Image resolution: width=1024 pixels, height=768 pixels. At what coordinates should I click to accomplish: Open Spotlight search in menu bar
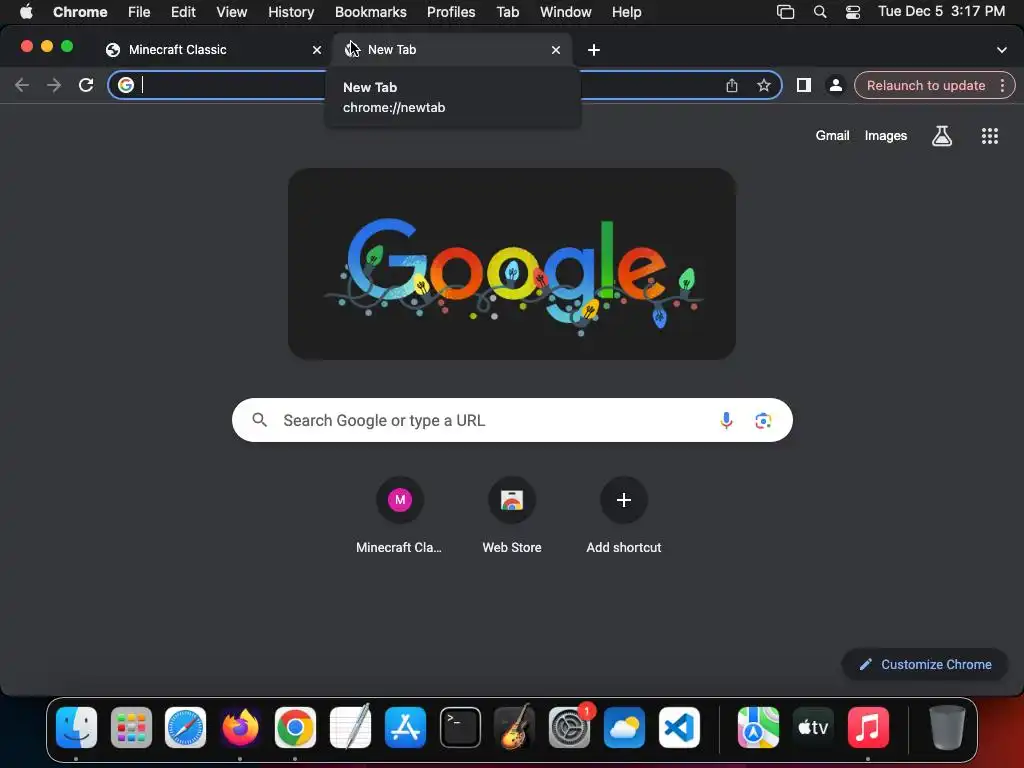tap(820, 12)
